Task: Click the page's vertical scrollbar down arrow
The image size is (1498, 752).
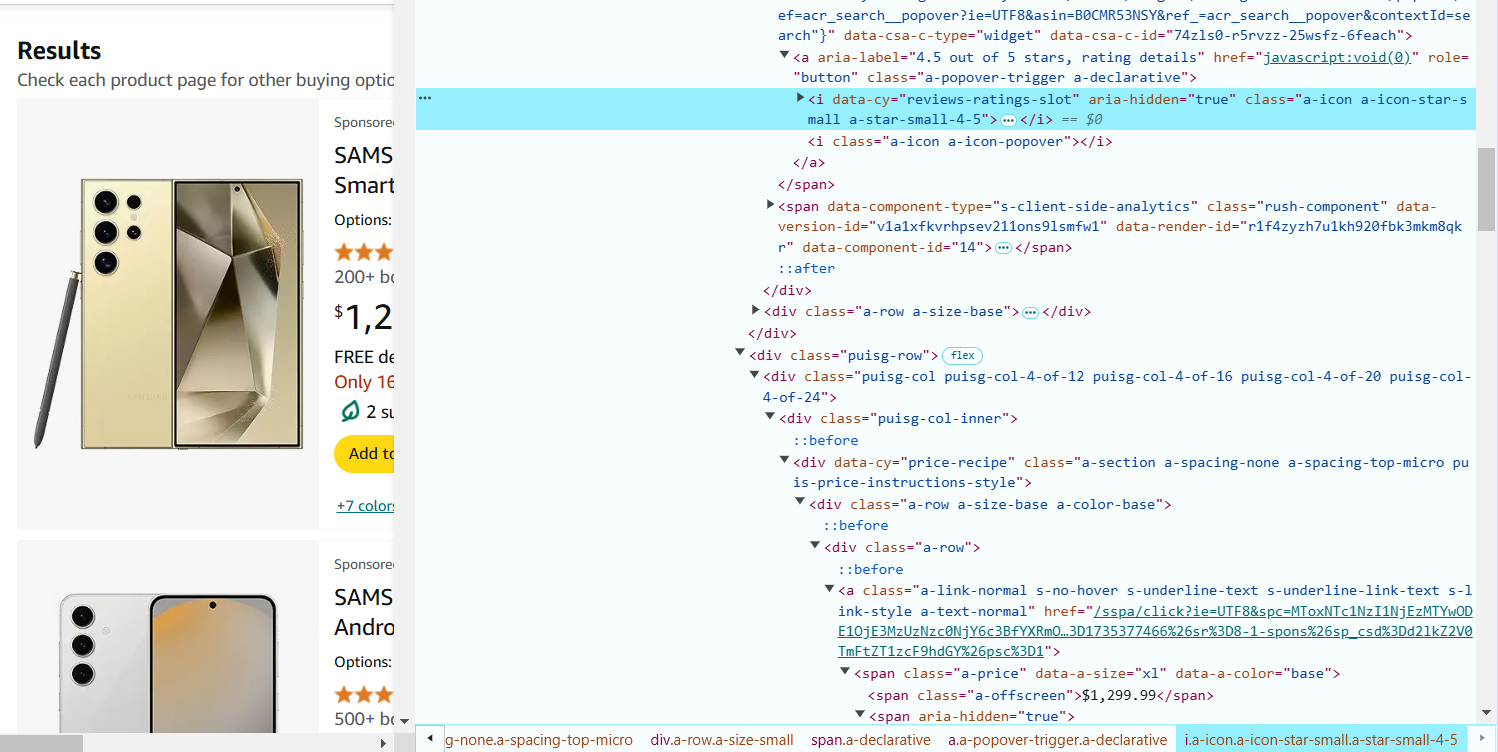Action: coord(404,720)
